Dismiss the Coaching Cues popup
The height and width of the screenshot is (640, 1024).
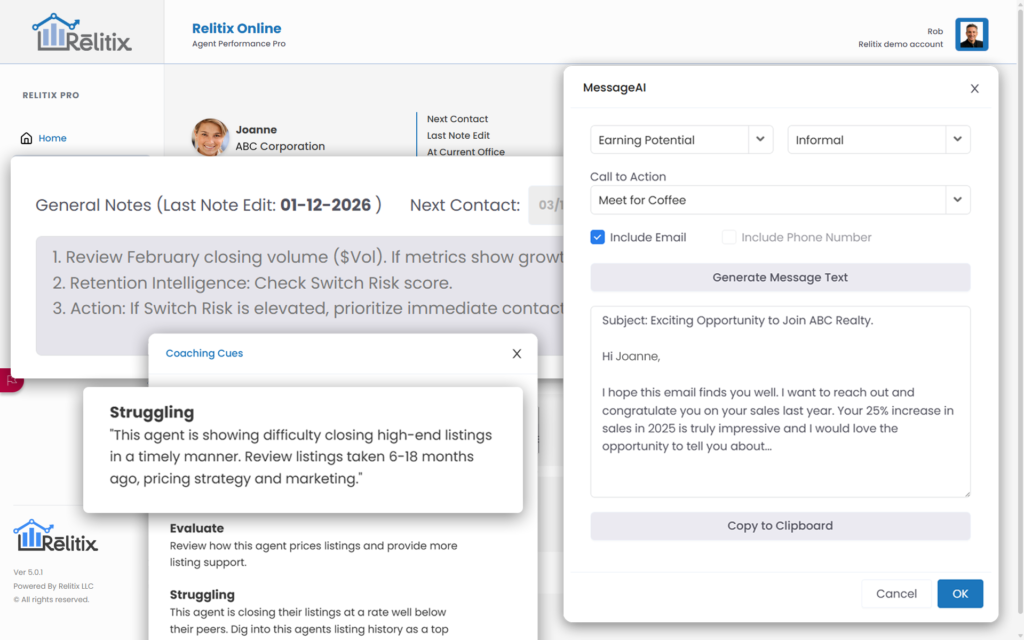[516, 353]
